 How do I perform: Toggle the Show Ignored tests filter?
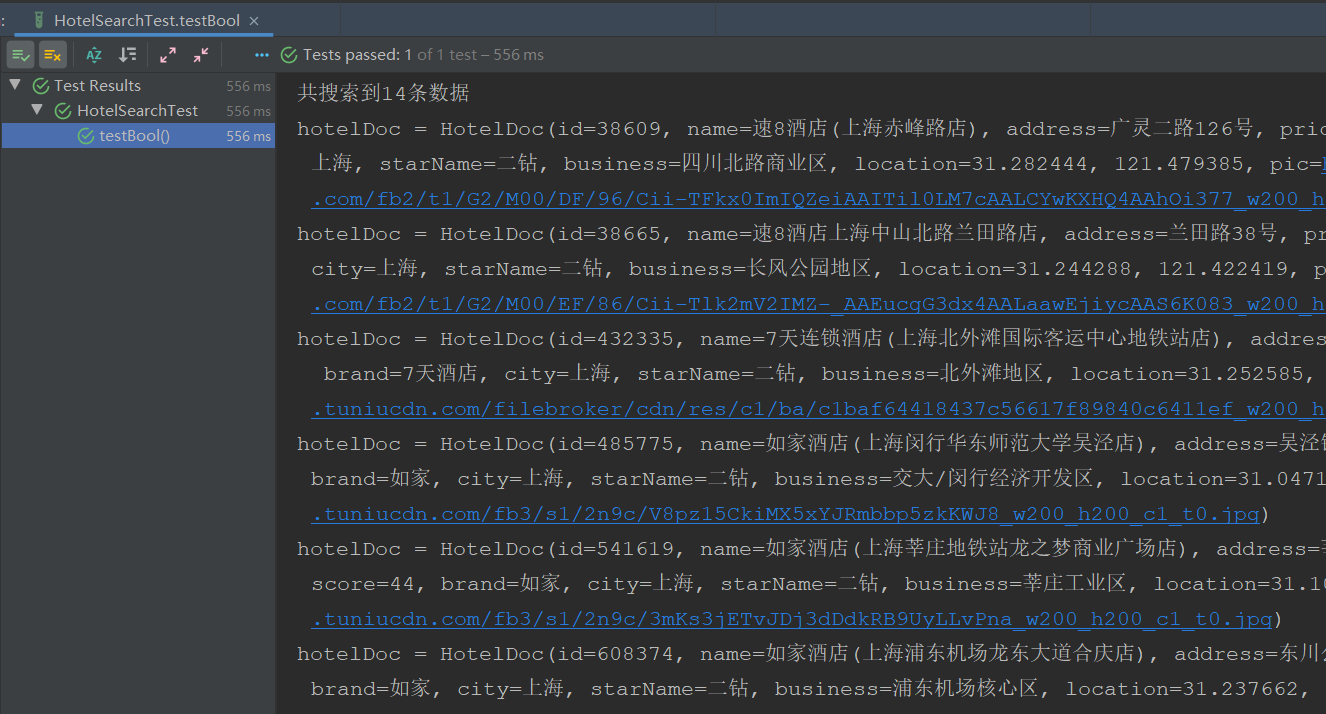coord(53,55)
